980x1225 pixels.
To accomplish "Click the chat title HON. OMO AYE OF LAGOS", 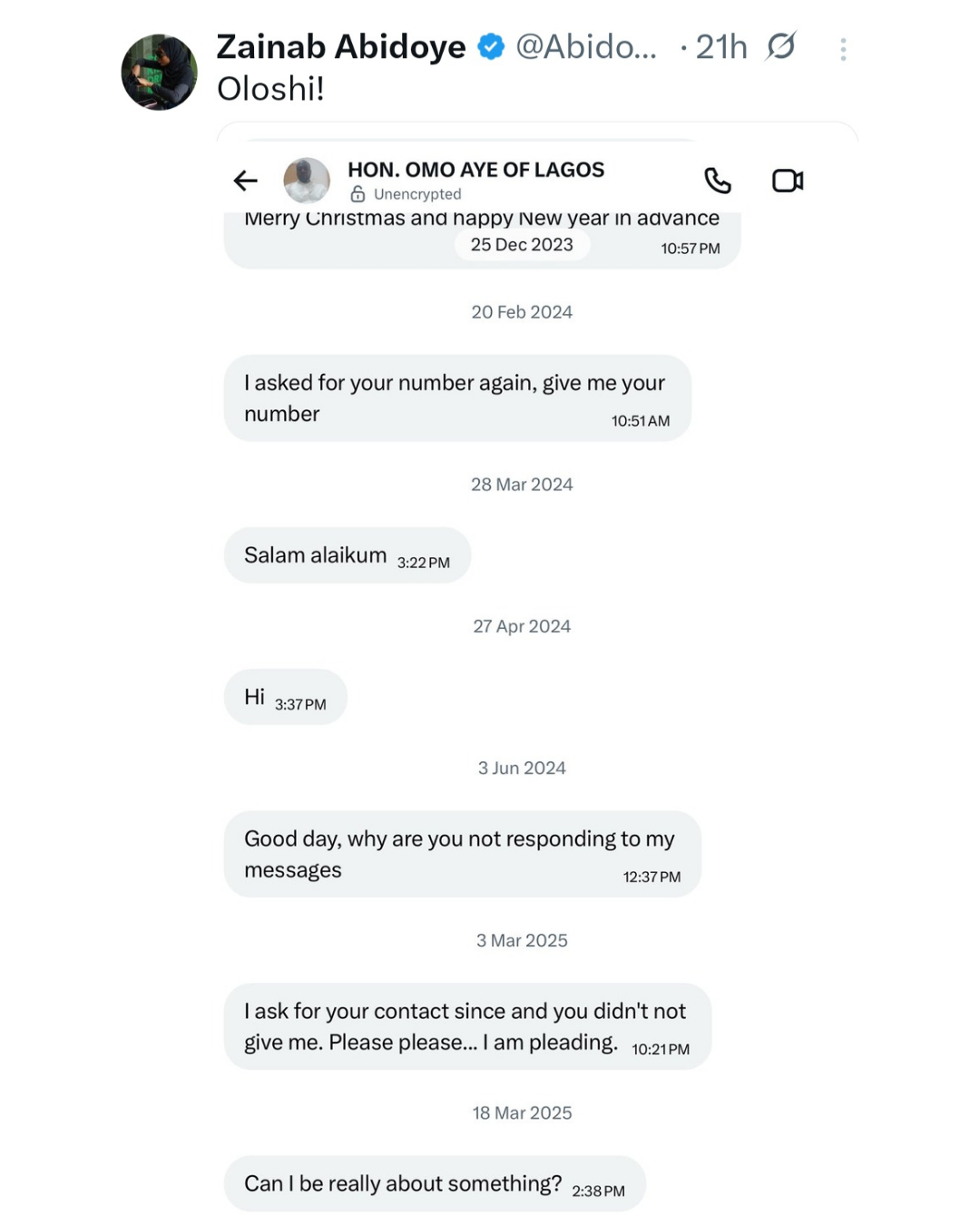I will [x=475, y=170].
